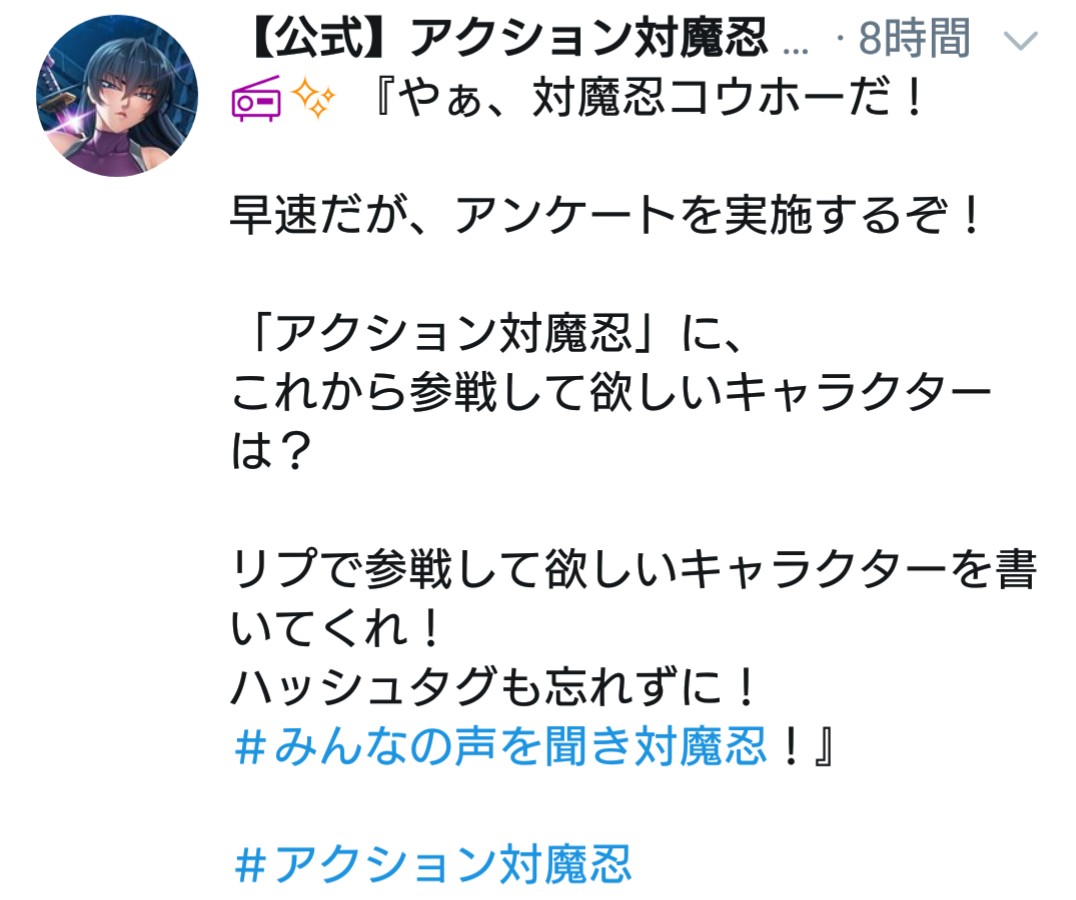
Task: Click the orange sparkles emoji
Action: coord(314,99)
